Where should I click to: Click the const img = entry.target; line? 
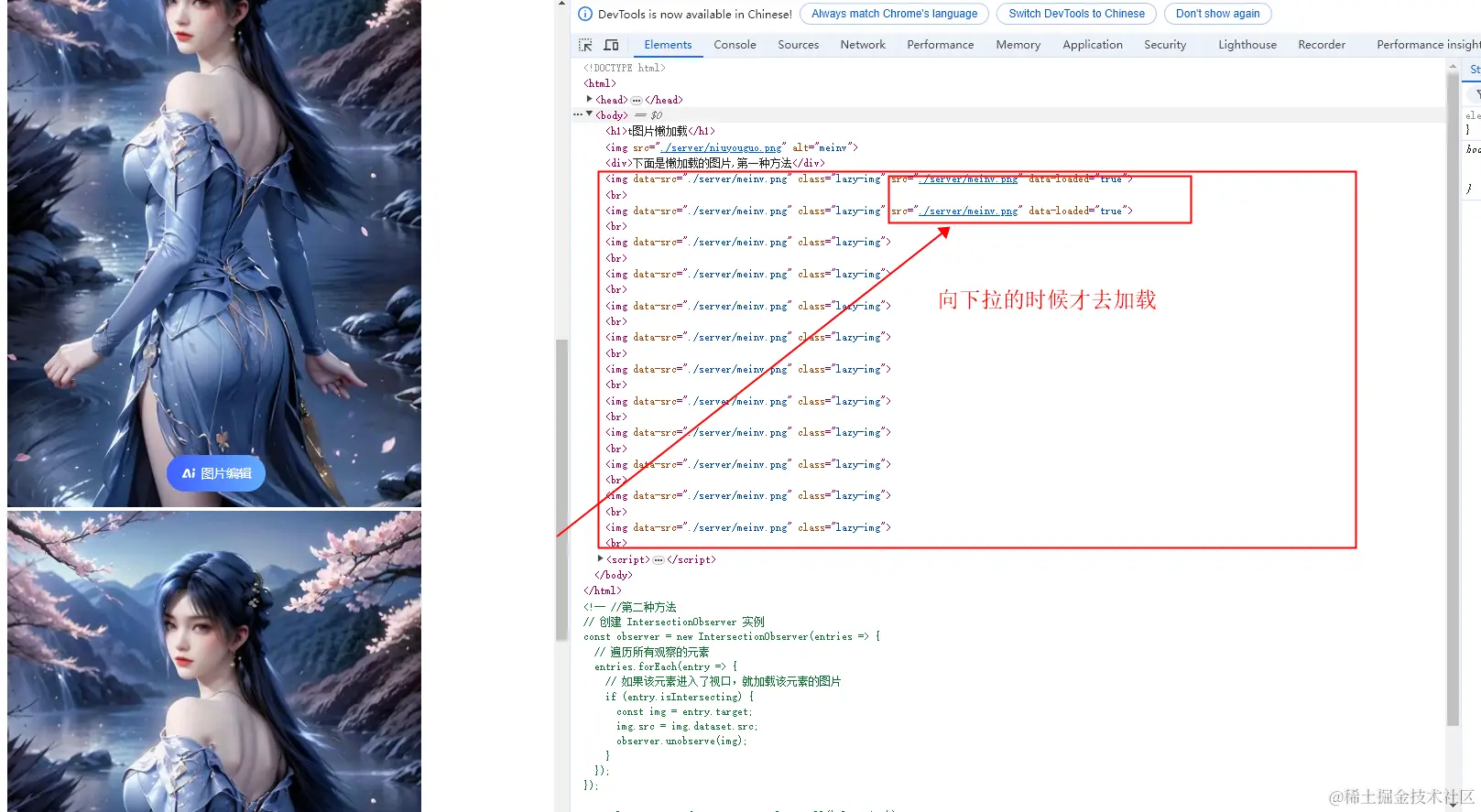click(x=684, y=711)
